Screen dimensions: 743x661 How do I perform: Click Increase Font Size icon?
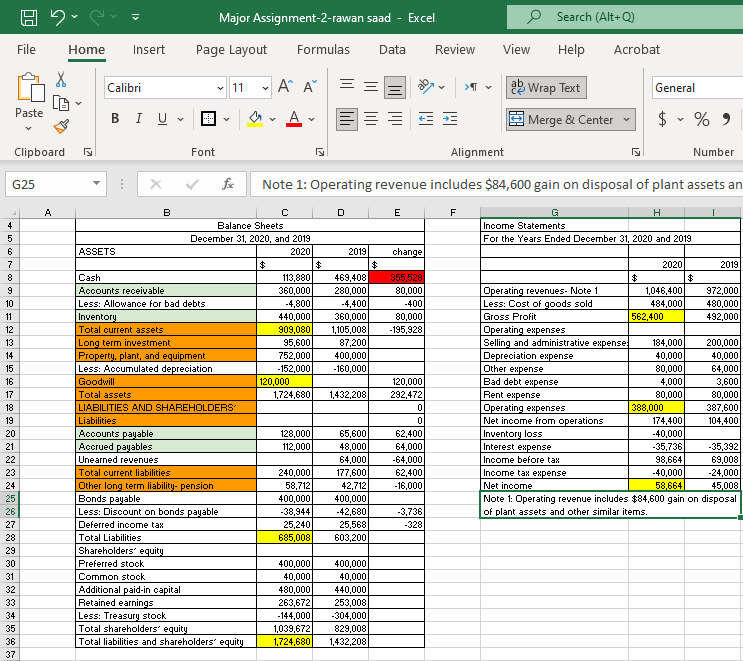[285, 87]
